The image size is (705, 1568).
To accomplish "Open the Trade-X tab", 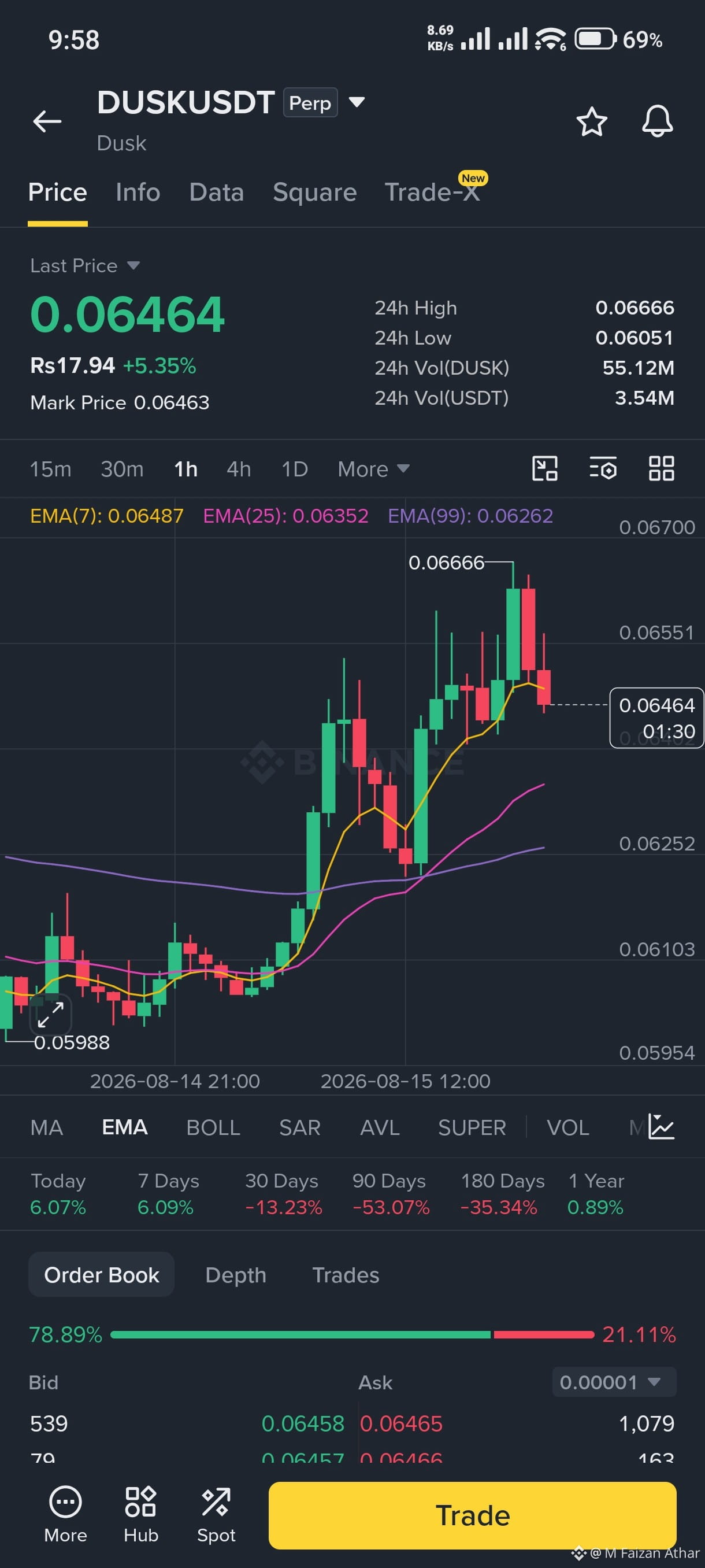I will [x=432, y=193].
